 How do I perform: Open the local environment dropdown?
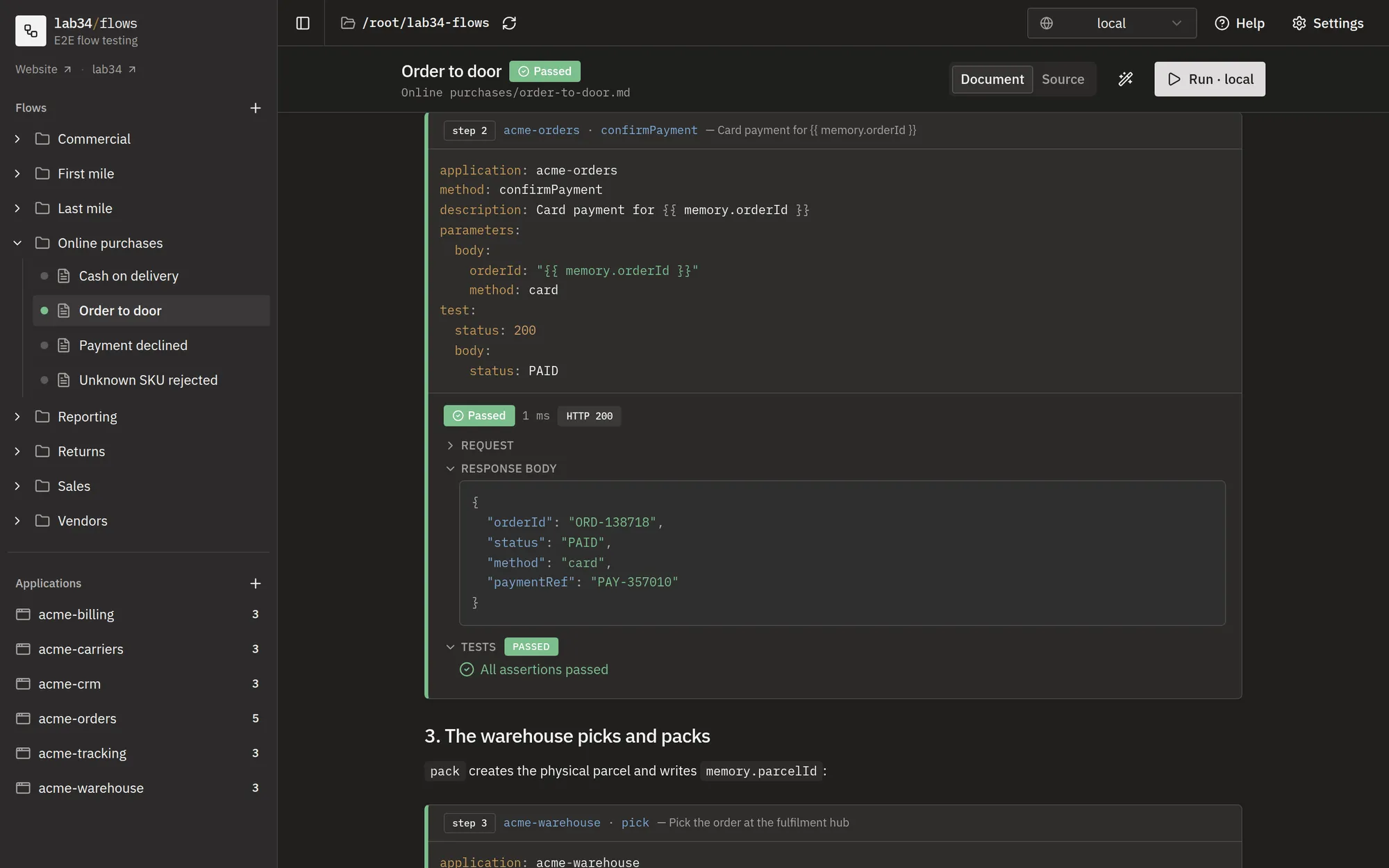coord(1111,23)
